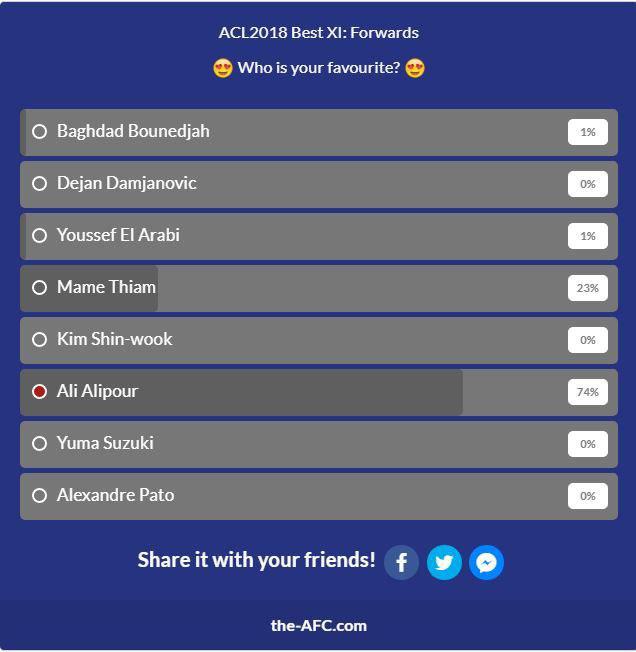Choose the Dejan Damjanovic radio option

[40, 183]
